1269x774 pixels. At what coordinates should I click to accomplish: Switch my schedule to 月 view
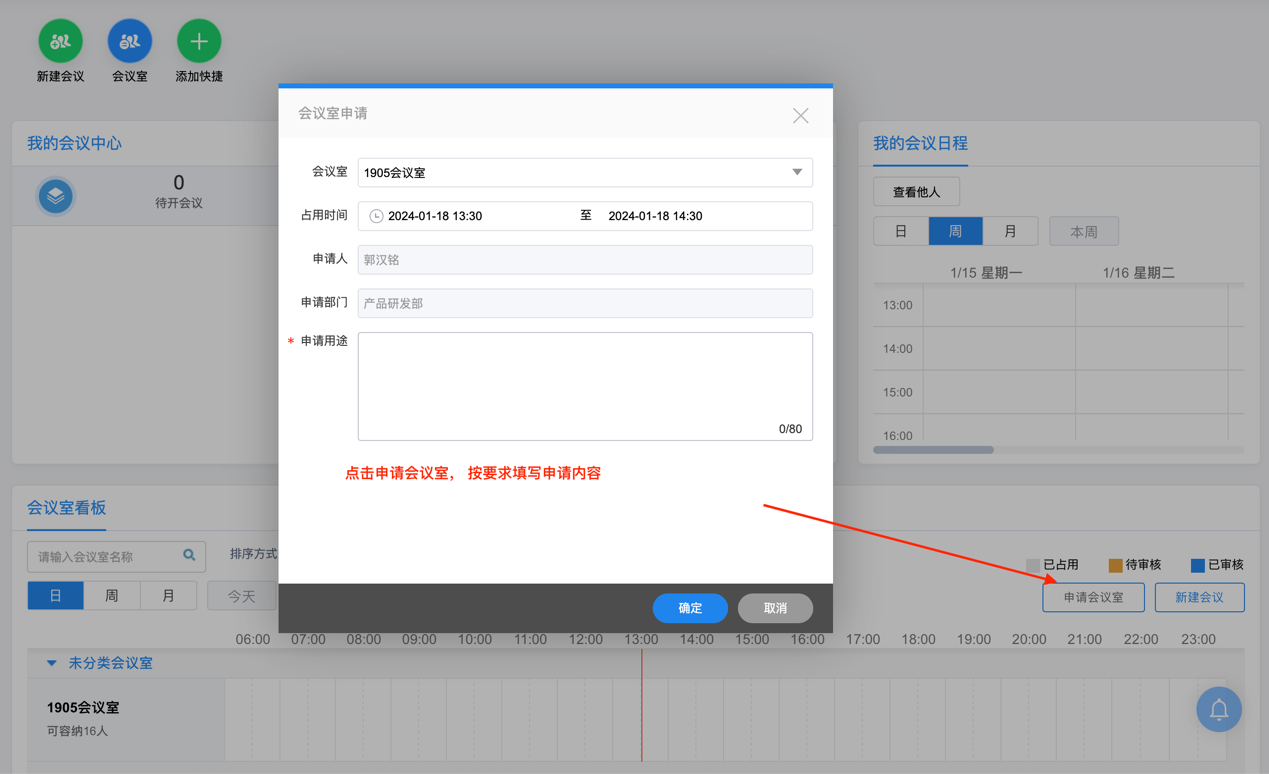click(x=1010, y=232)
